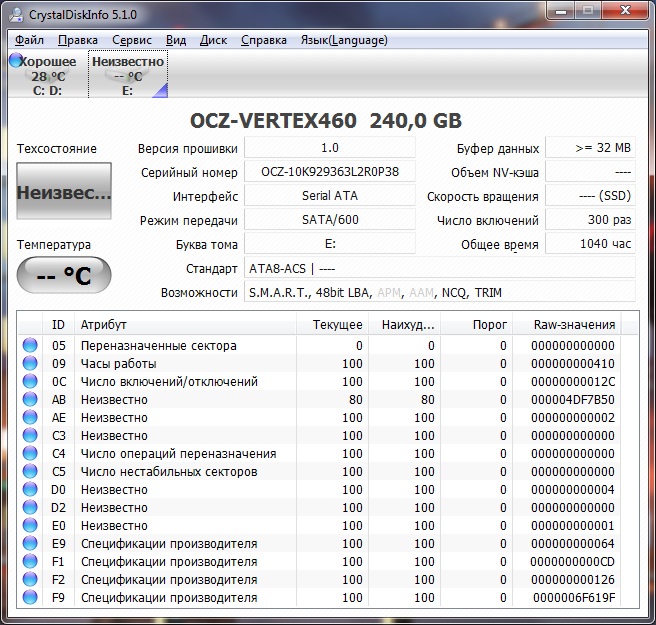The image size is (656, 625).
Task: Click the Raw-значения column header
Action: [567, 324]
